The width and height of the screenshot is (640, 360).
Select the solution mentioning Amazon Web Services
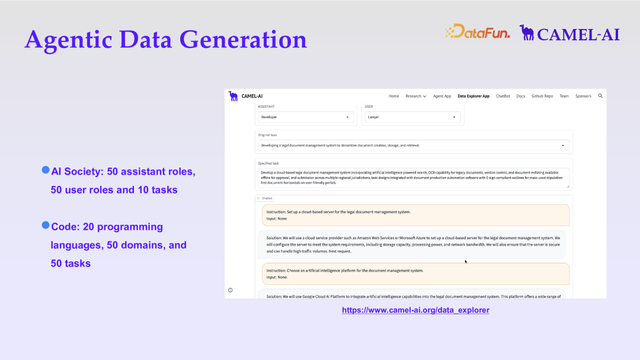pyautogui.click(x=411, y=244)
